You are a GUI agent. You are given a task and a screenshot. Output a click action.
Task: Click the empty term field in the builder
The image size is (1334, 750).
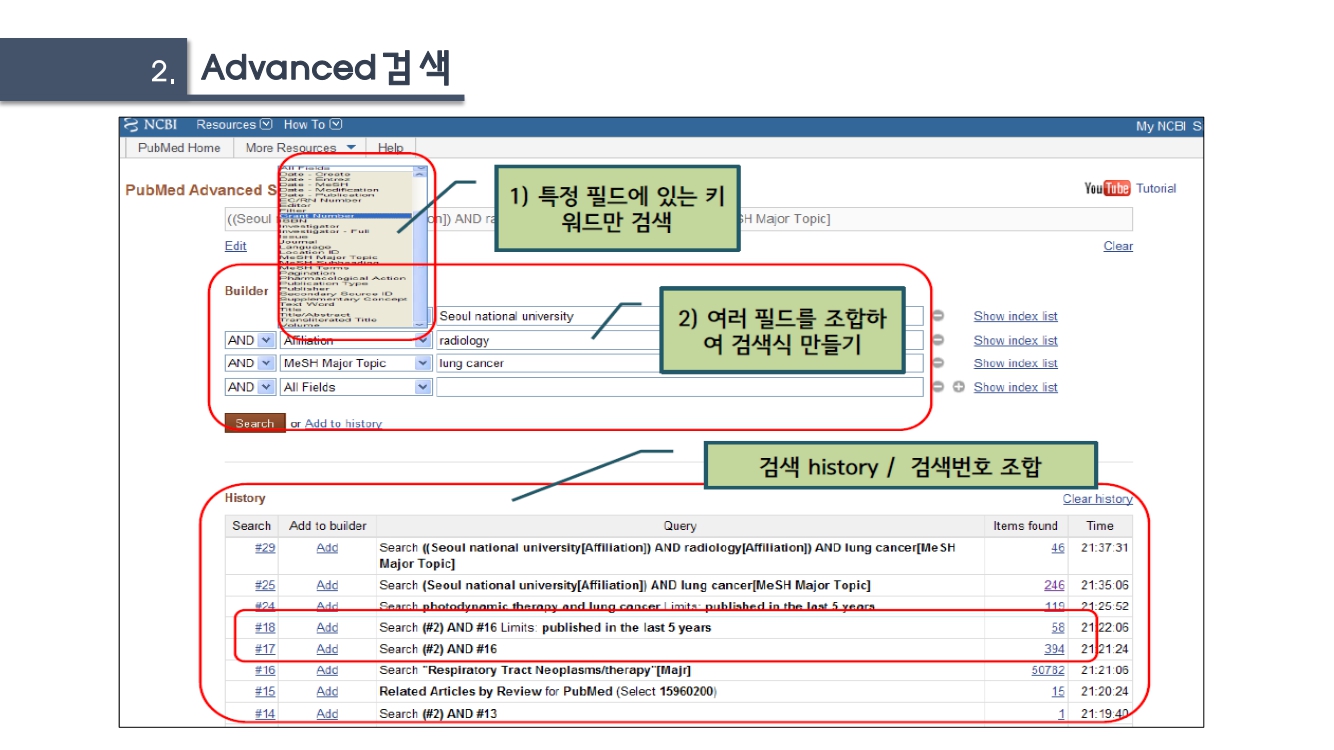680,387
